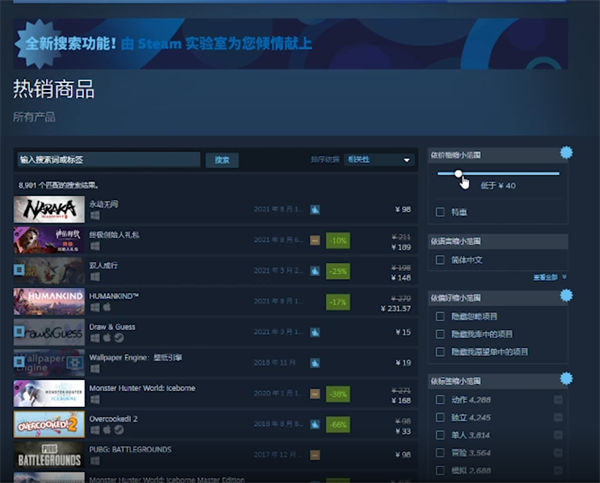Click Windows icon under 终极创始人礼包
Screen dimensions: 600x483
pyautogui.click(x=95, y=246)
